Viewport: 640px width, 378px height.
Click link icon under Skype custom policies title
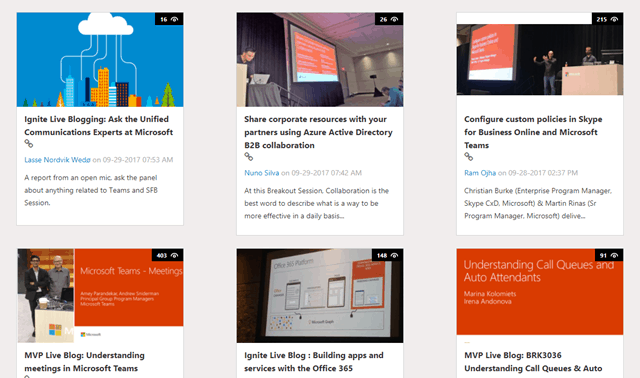pos(469,157)
